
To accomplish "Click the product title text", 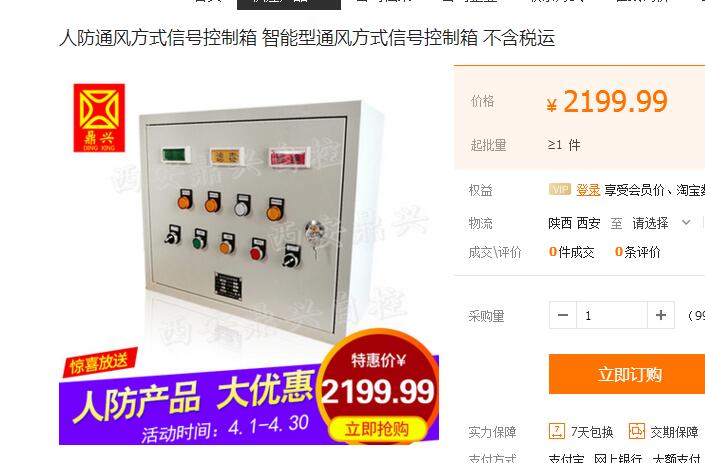I will (307, 38).
